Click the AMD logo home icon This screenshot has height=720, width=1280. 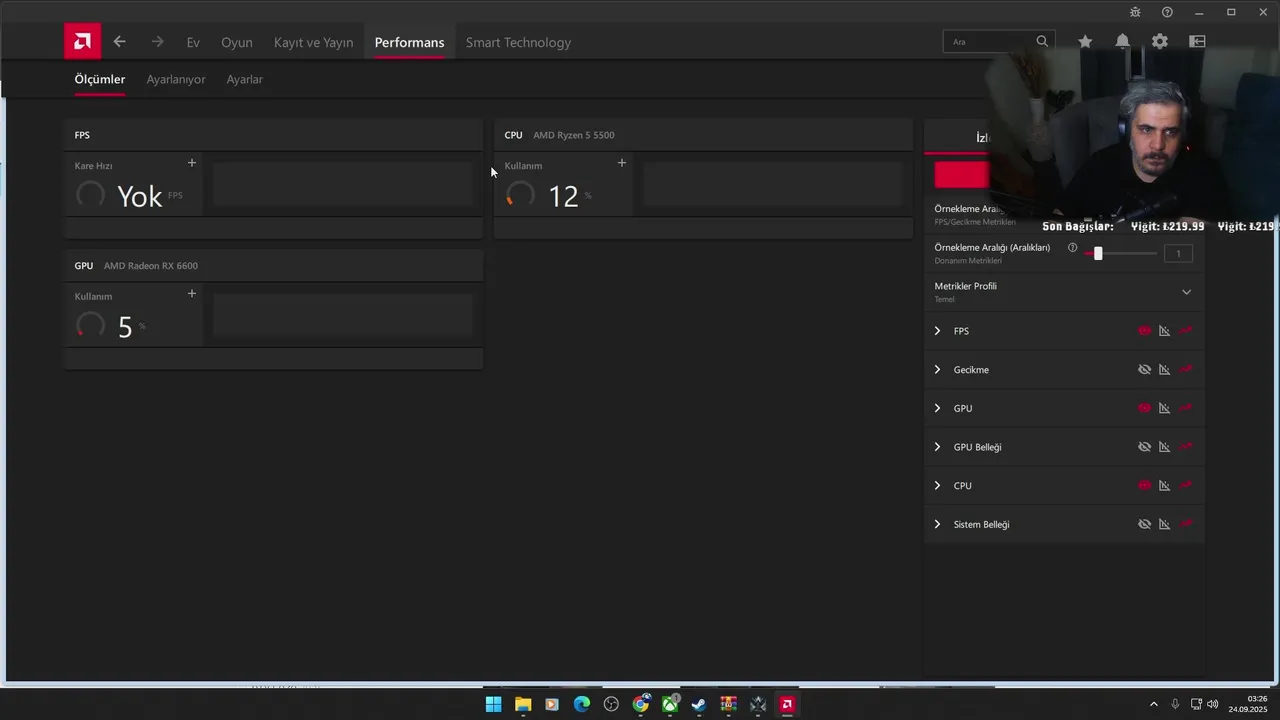click(82, 41)
